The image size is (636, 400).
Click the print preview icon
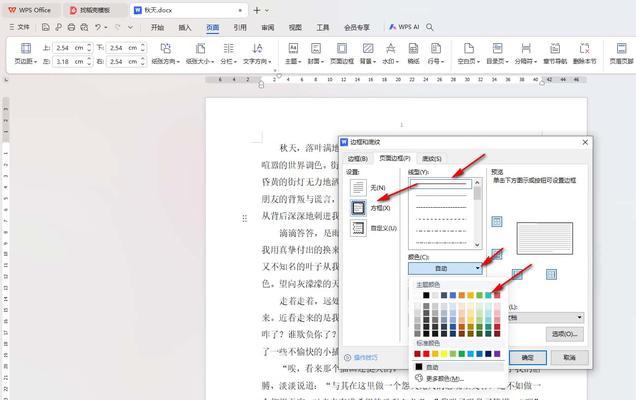coord(84,27)
